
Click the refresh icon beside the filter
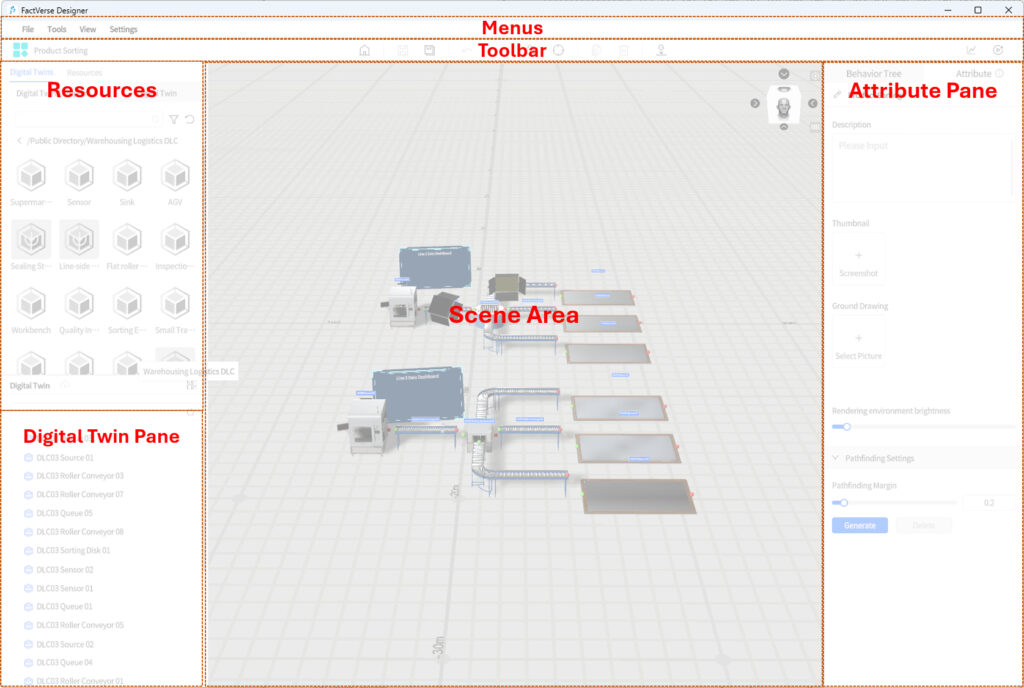(189, 119)
